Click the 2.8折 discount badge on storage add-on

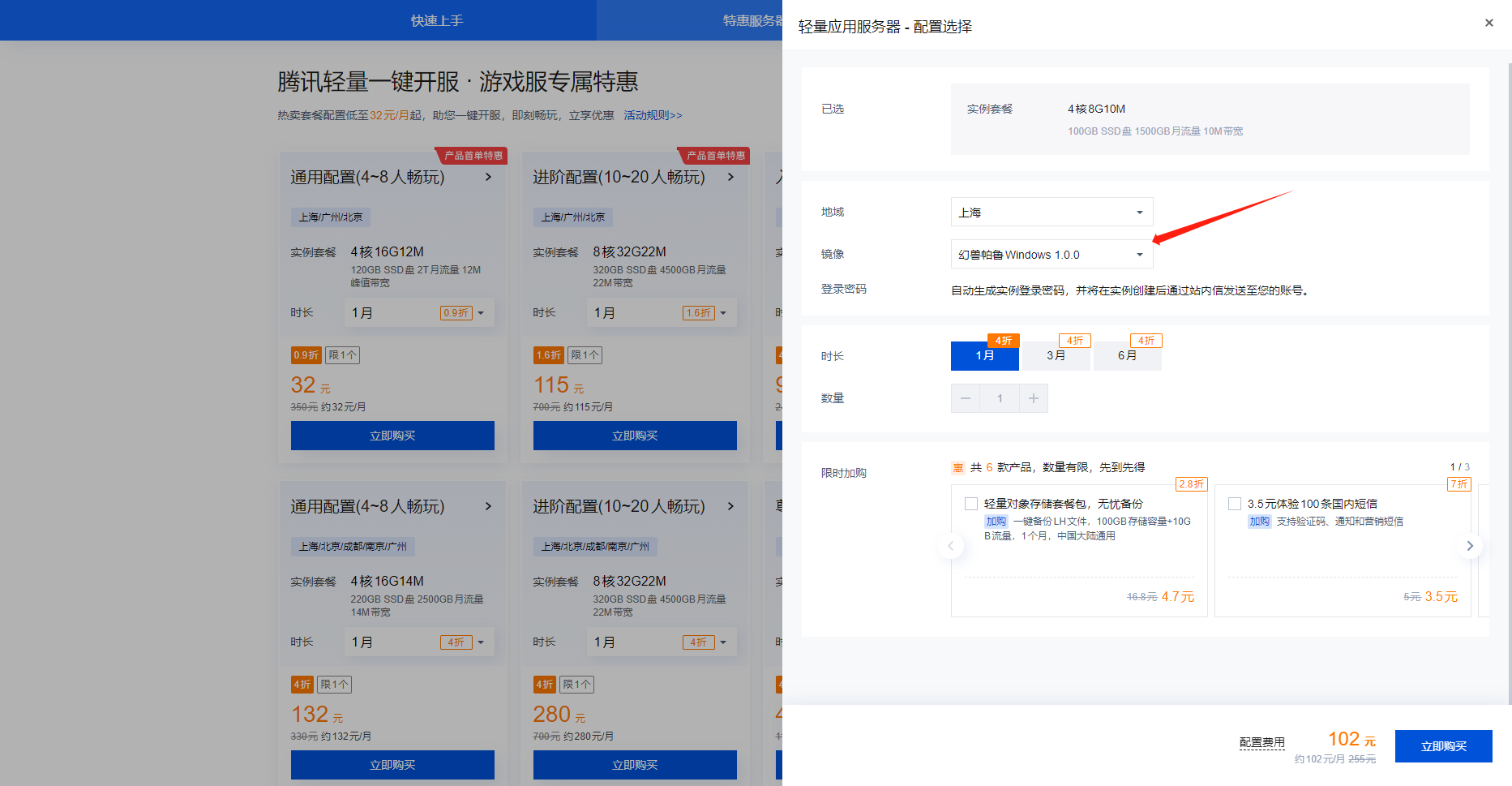(1191, 484)
